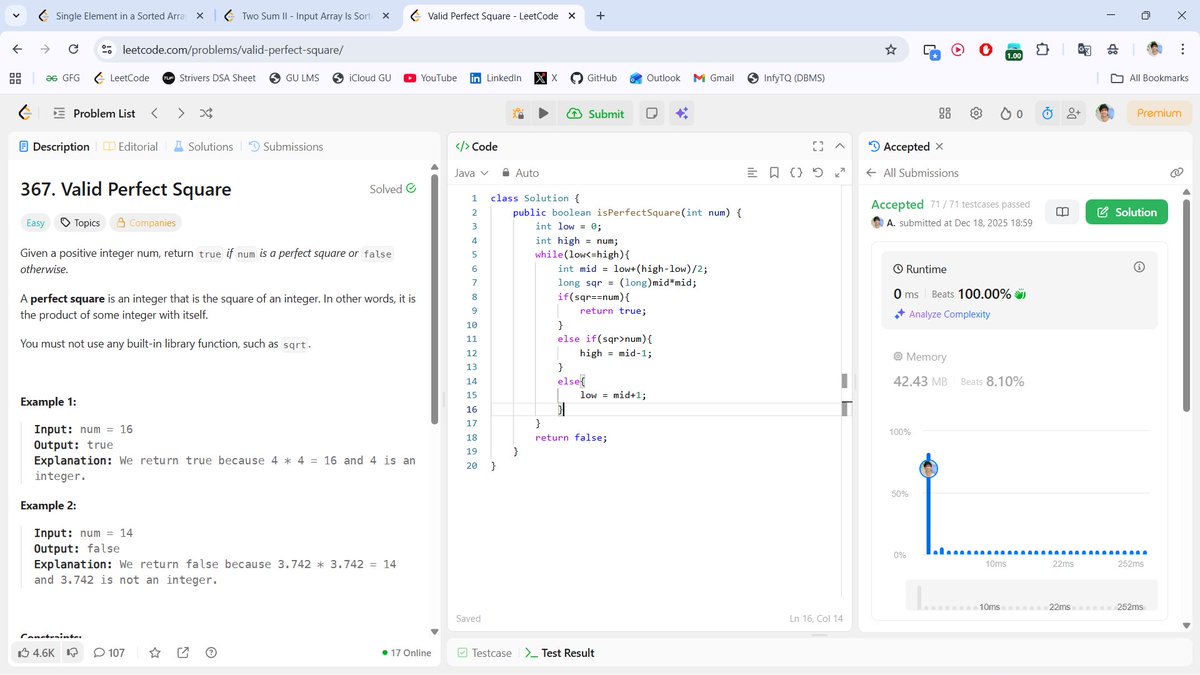Open the Java language dropdown
This screenshot has width=1200, height=675.
tap(470, 172)
